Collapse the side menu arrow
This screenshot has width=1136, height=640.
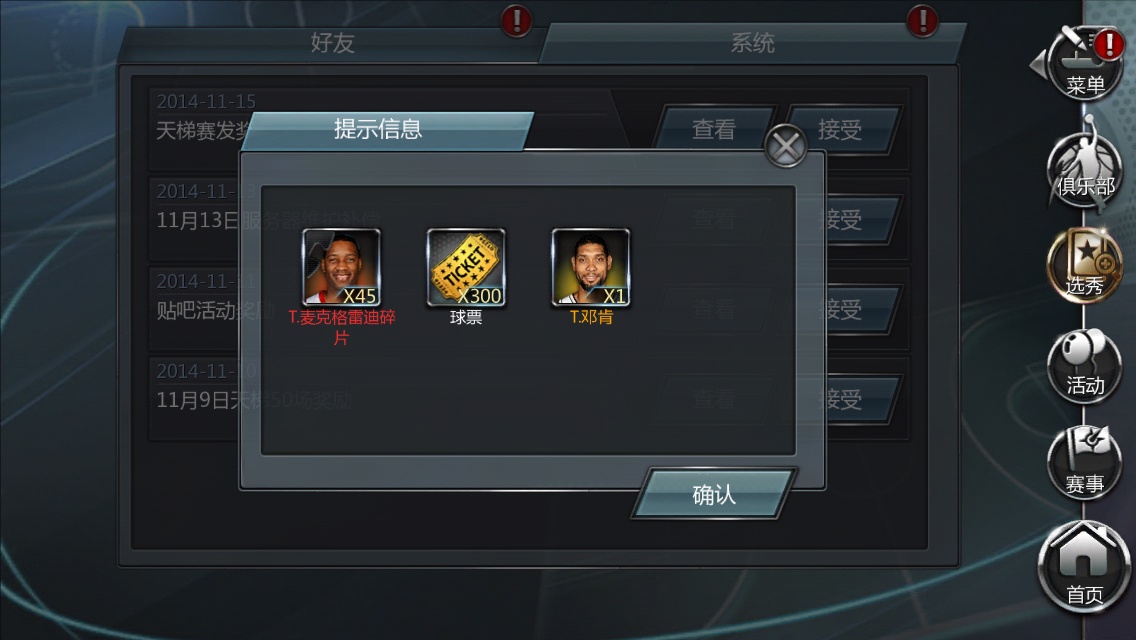(1038, 64)
